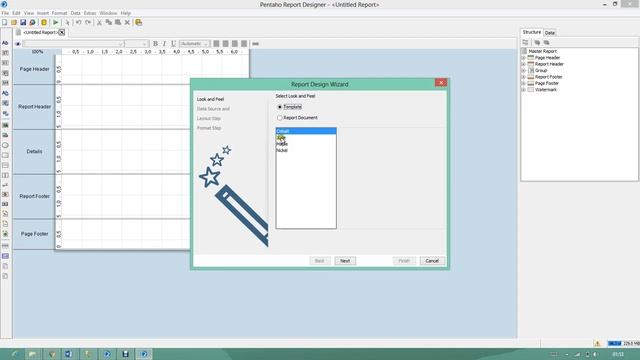Click the preview magnifier icon in toolbar
640x360 pixels.
[x=32, y=22]
